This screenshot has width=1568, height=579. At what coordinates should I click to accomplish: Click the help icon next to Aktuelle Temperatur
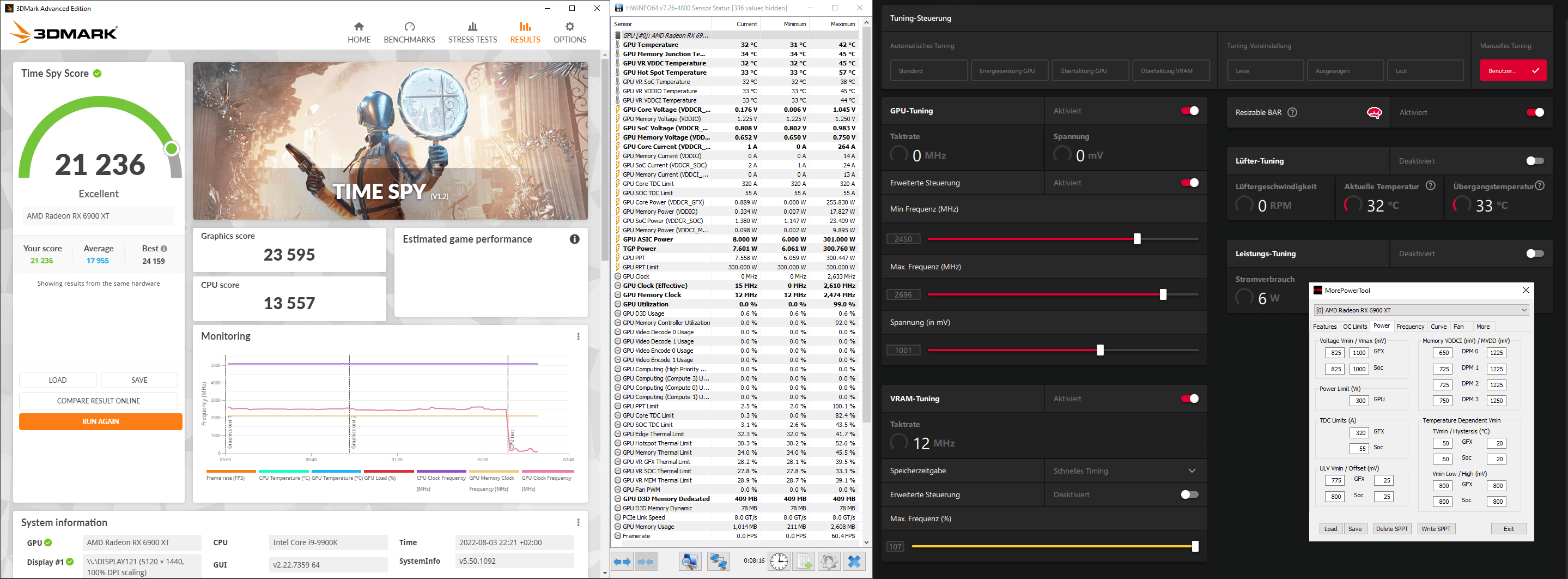pyautogui.click(x=1431, y=186)
